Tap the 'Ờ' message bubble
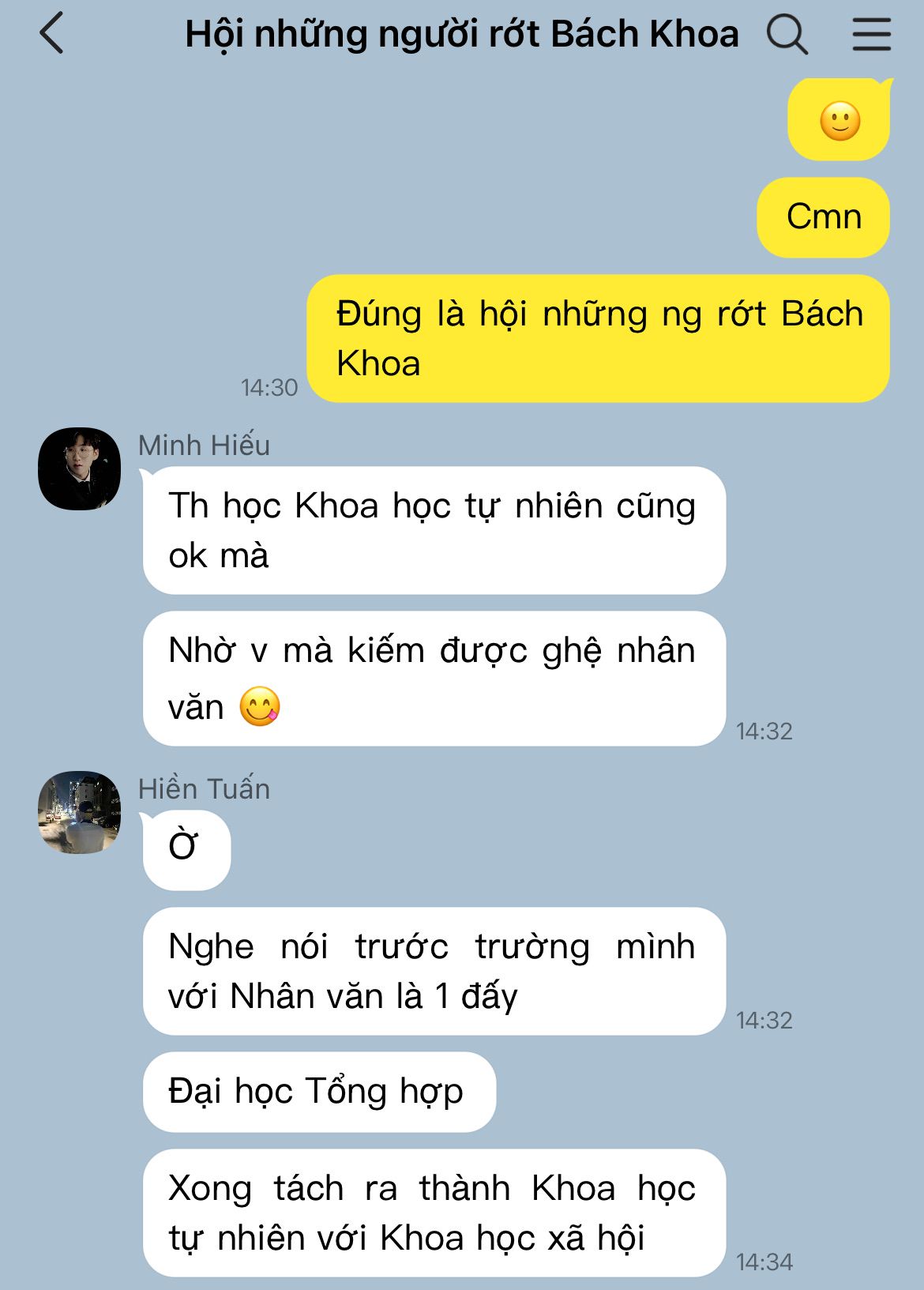 (x=186, y=850)
